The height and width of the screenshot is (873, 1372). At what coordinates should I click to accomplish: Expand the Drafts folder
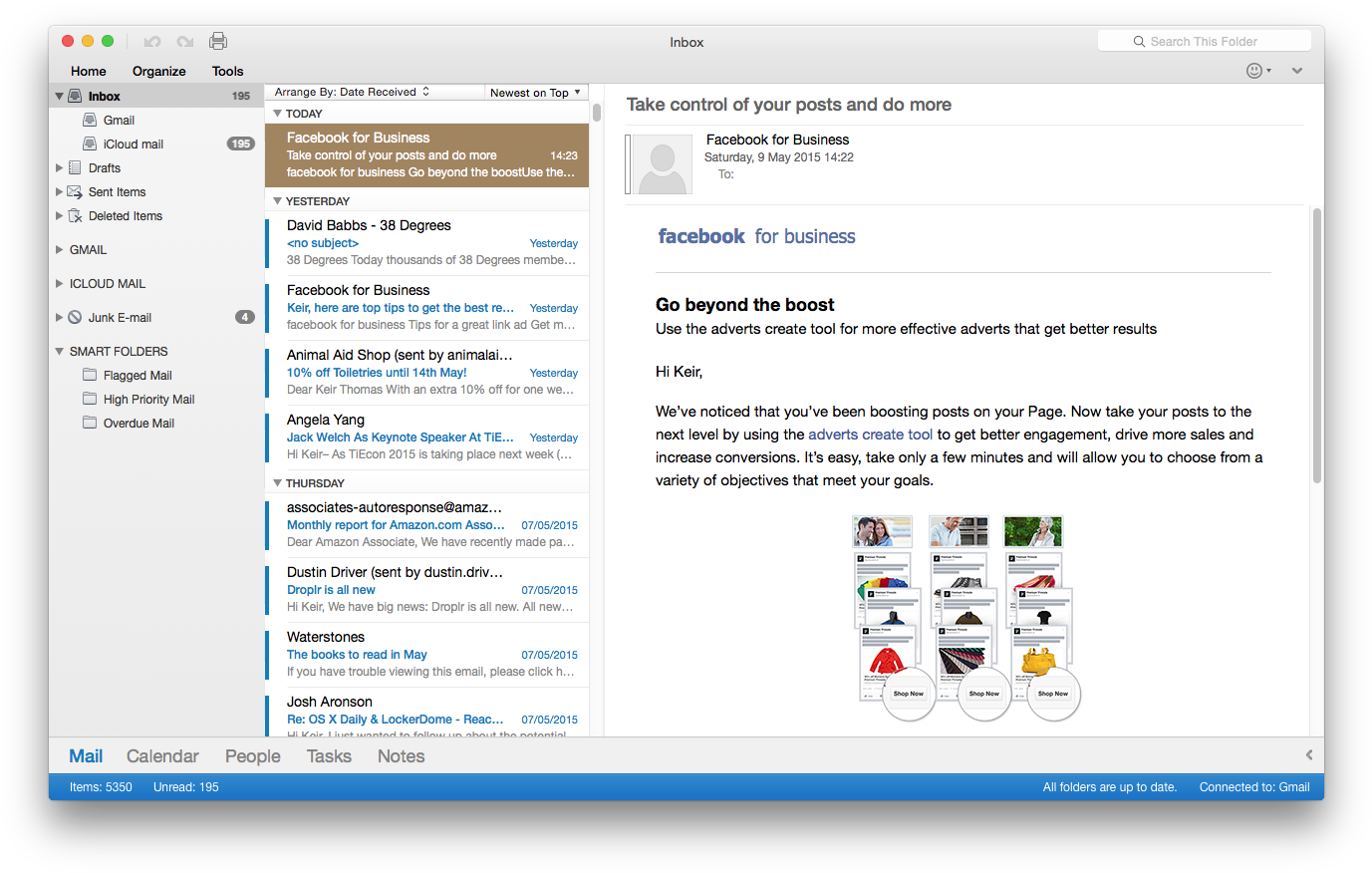[60, 168]
